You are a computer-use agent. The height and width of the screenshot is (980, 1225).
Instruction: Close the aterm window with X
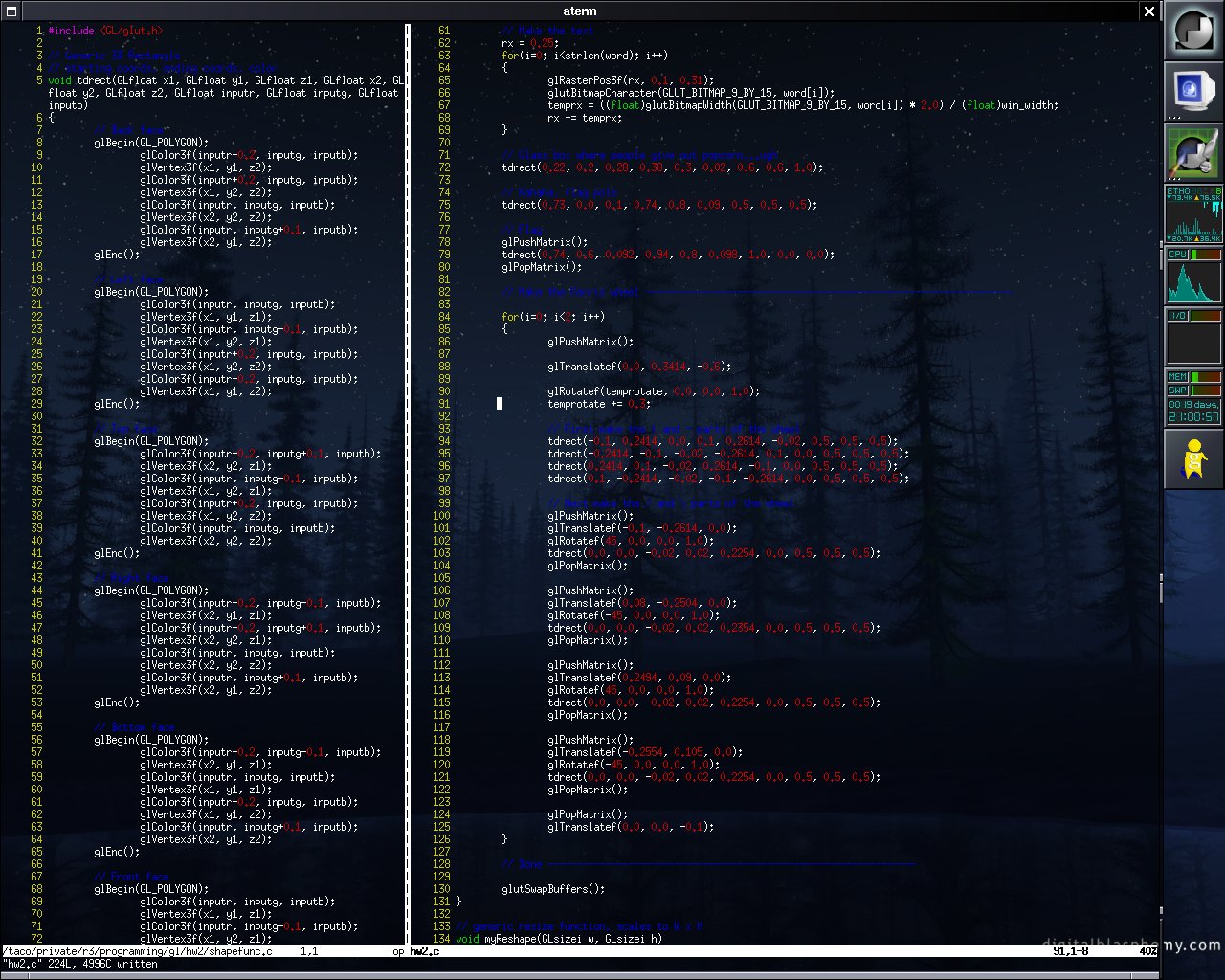1148,11
